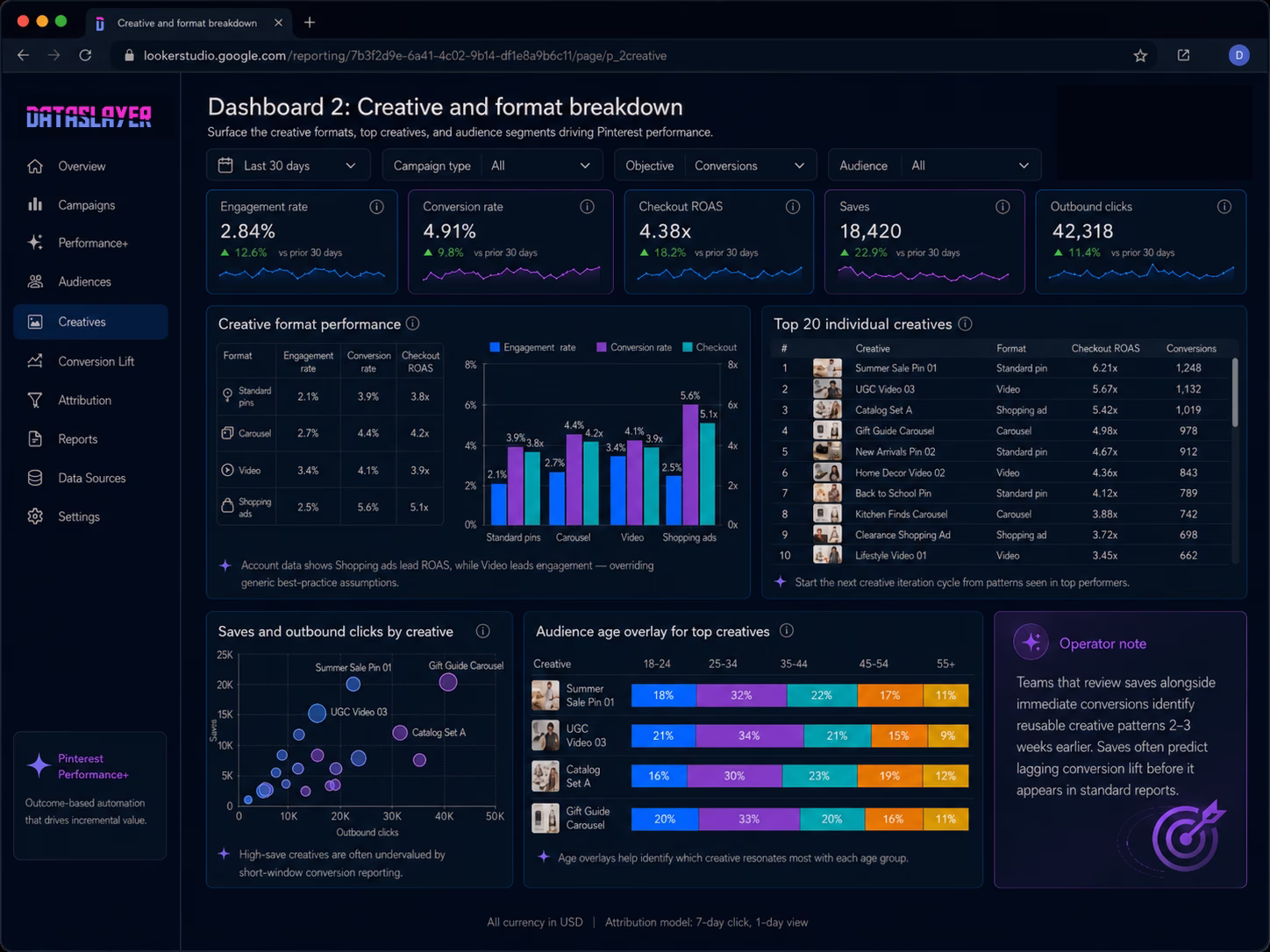
Task: Click the Operator note sparkle icon
Action: tap(1031, 643)
